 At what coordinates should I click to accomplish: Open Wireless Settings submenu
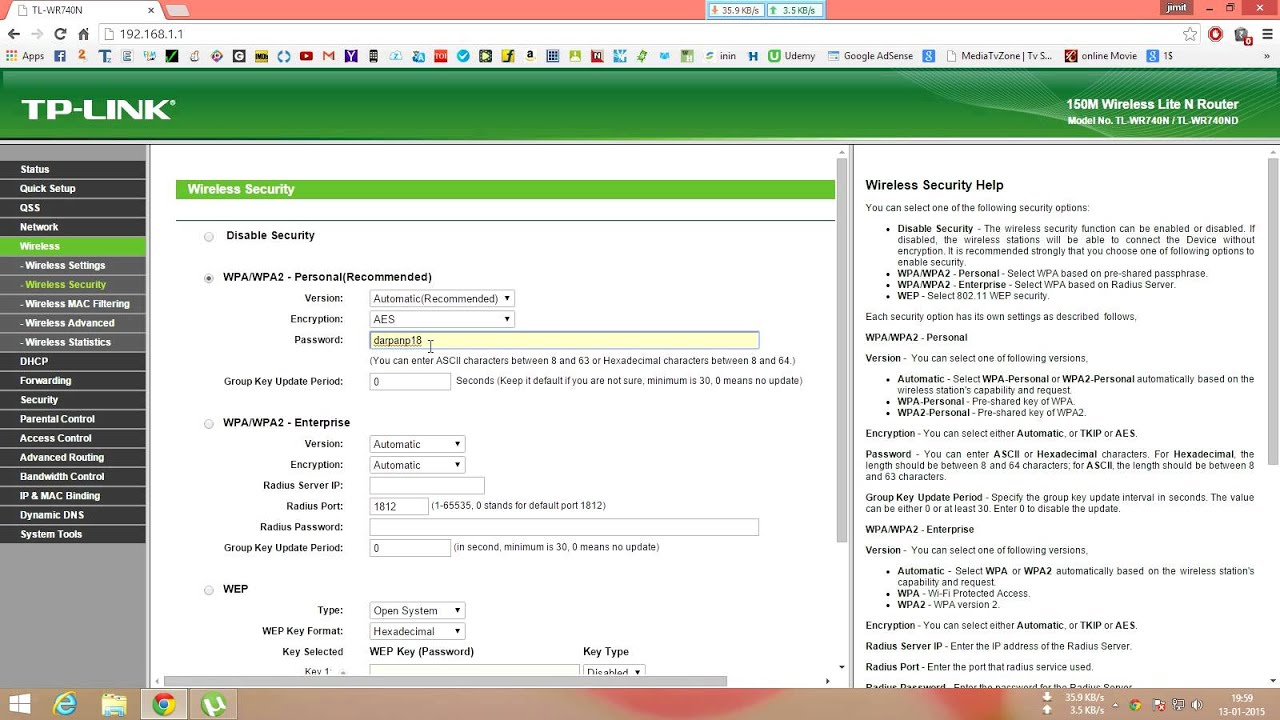pyautogui.click(x=73, y=265)
